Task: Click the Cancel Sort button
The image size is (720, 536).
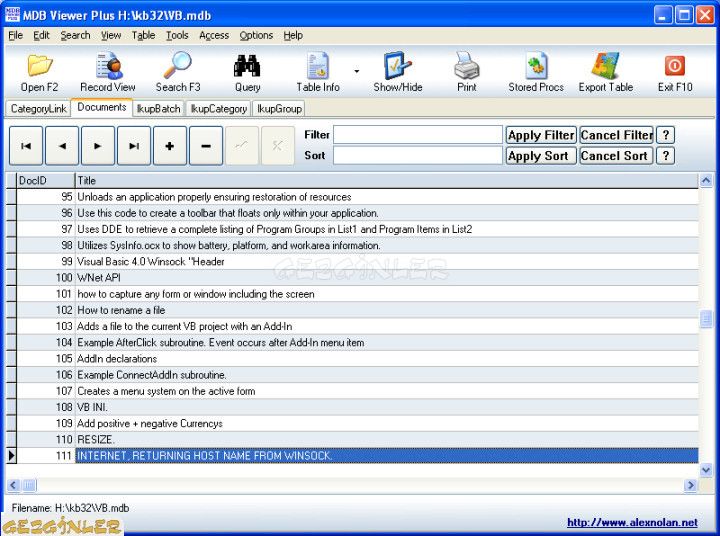Action: pyautogui.click(x=616, y=156)
